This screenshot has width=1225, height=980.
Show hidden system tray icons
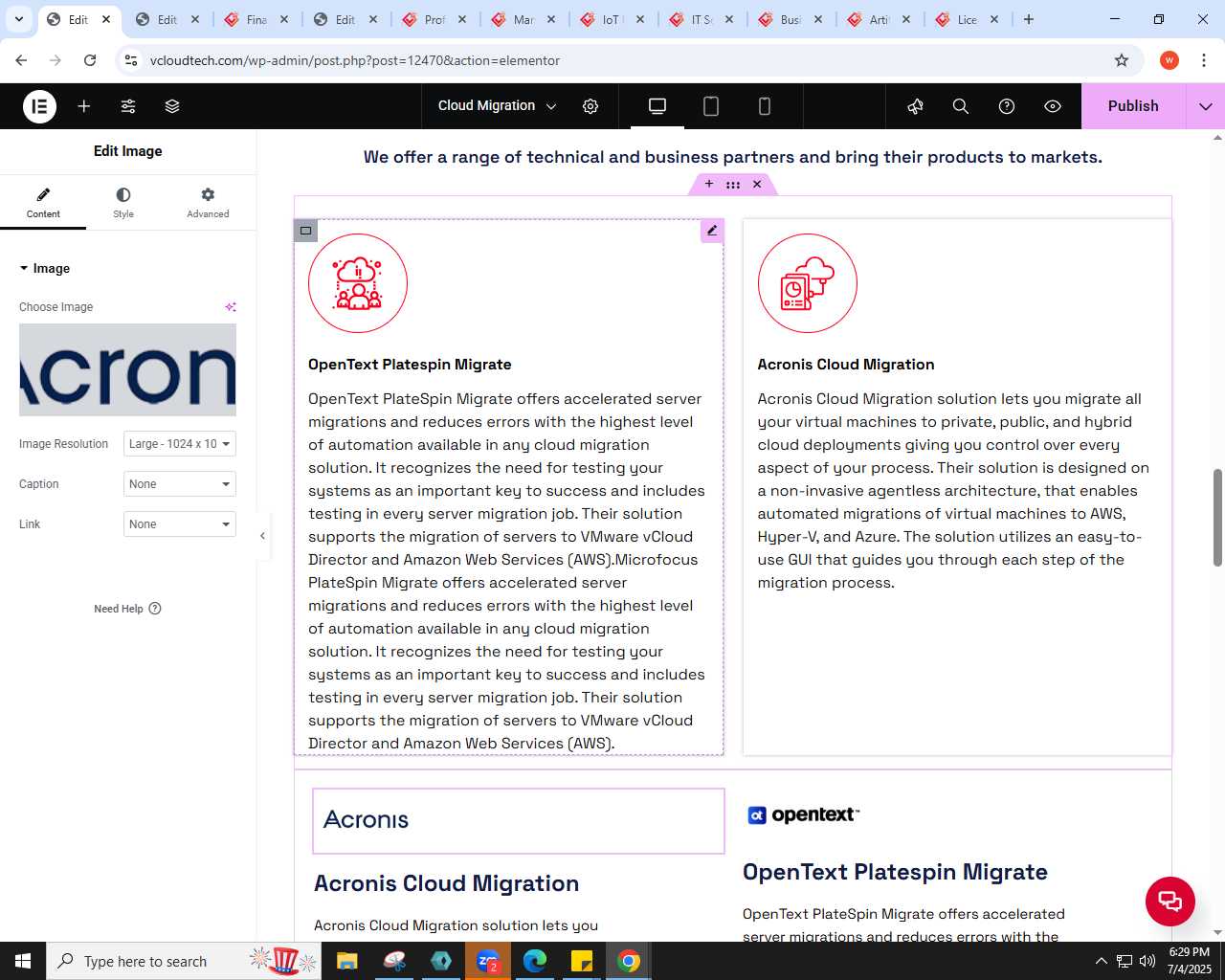(x=1101, y=961)
